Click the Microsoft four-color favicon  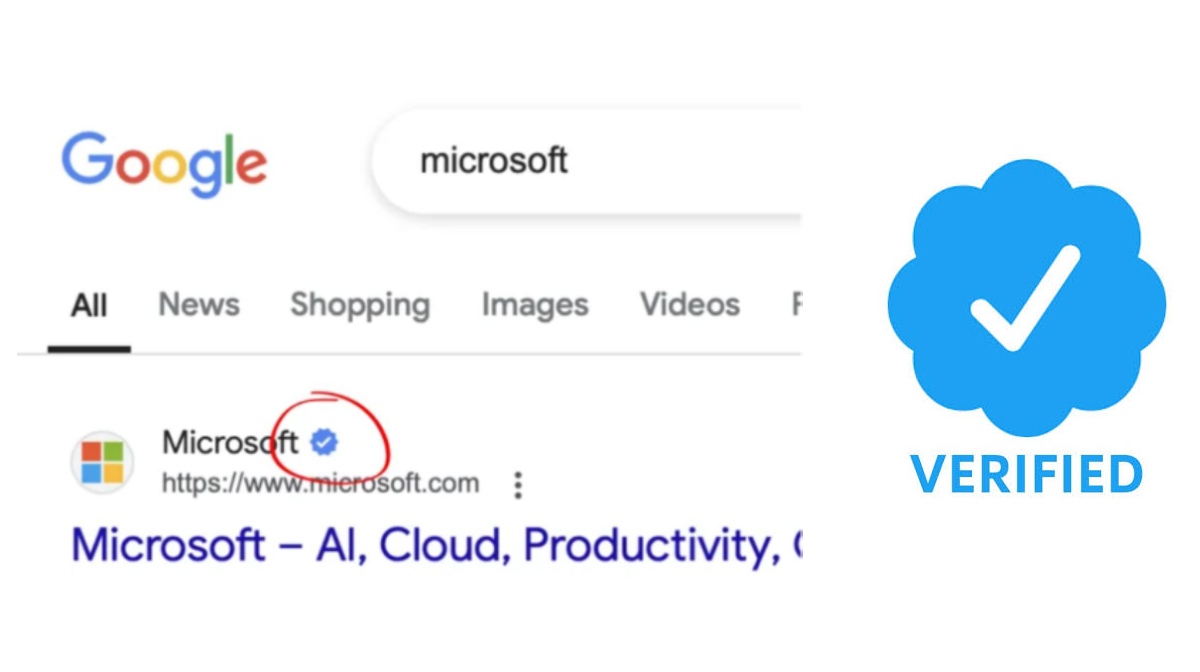click(103, 463)
